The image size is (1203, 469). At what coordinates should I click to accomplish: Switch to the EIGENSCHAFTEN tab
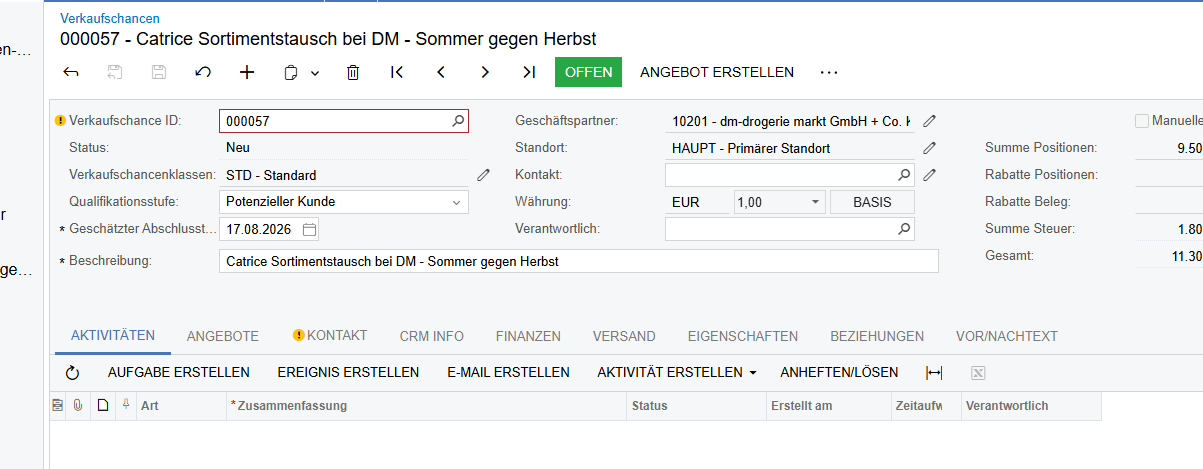tap(743, 336)
